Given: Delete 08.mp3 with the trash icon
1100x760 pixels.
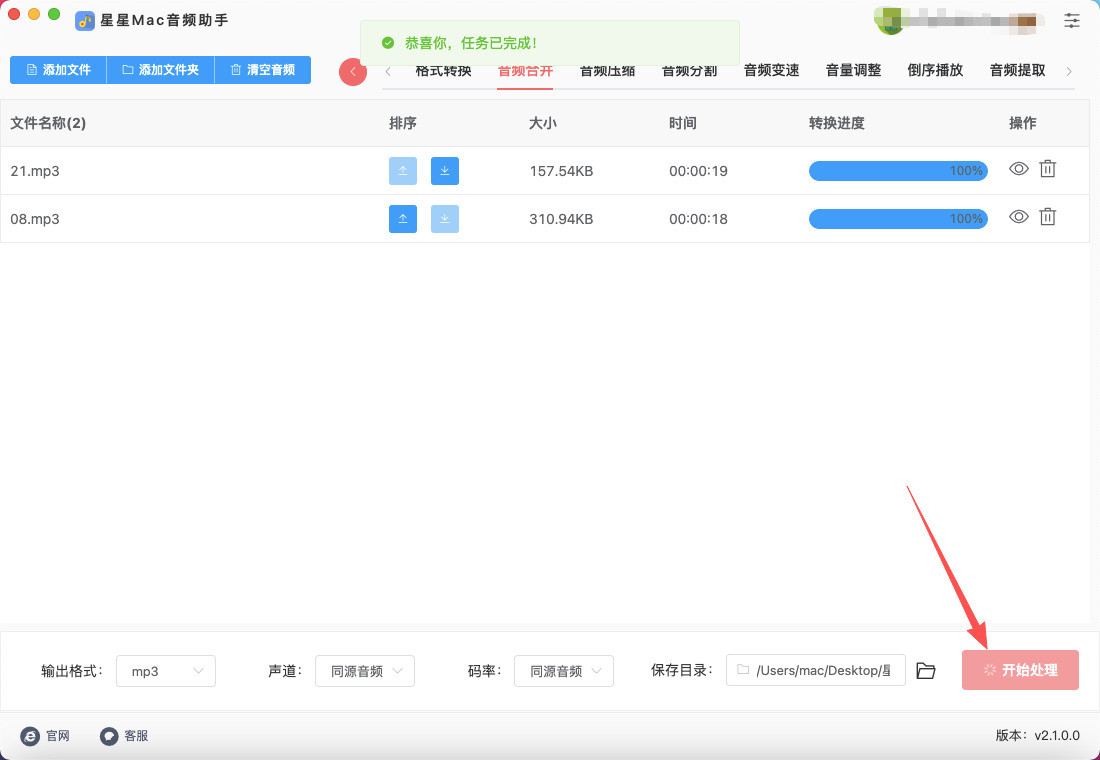Looking at the screenshot, I should [x=1047, y=216].
